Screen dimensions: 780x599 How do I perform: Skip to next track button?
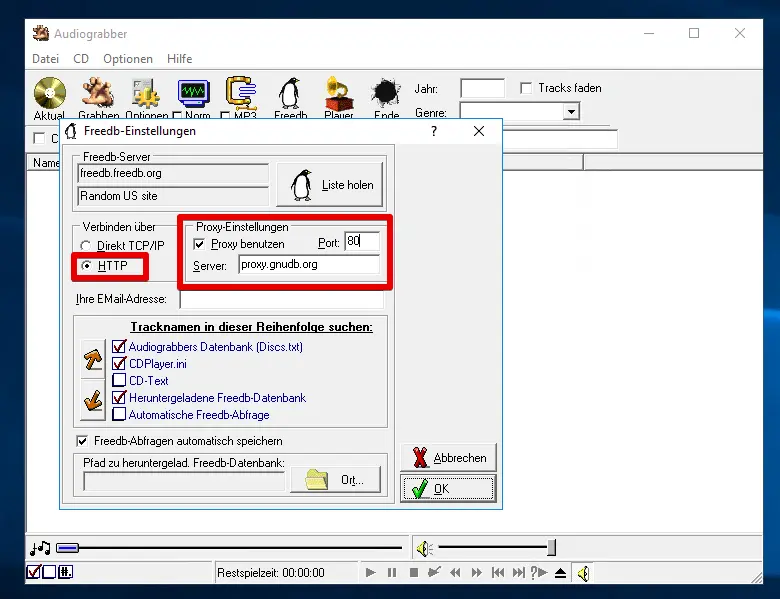[518, 573]
